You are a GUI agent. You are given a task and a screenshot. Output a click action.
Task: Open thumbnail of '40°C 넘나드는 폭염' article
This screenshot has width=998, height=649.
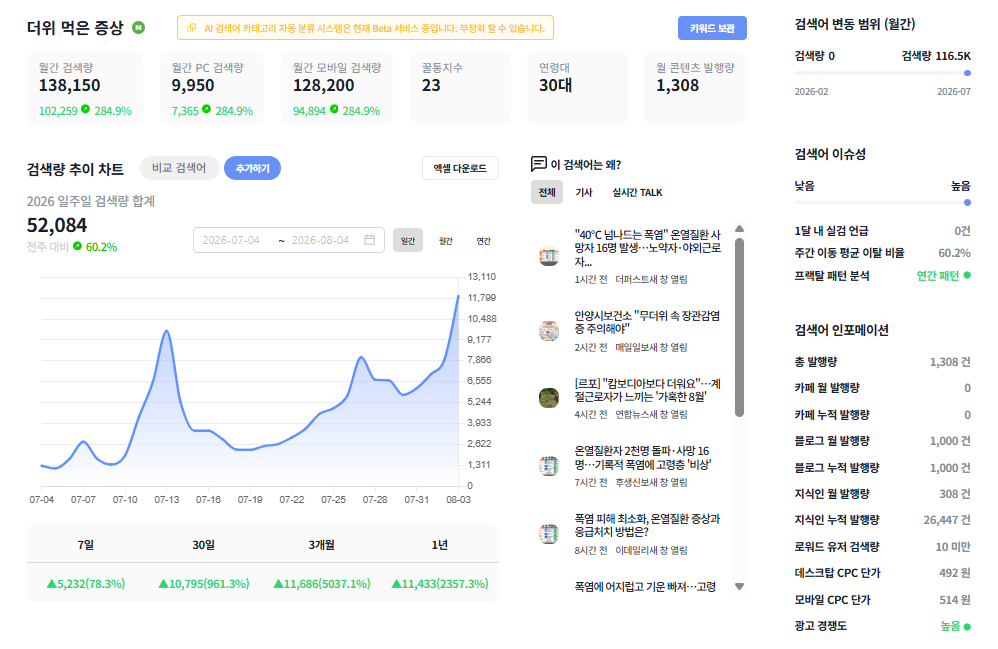point(549,256)
